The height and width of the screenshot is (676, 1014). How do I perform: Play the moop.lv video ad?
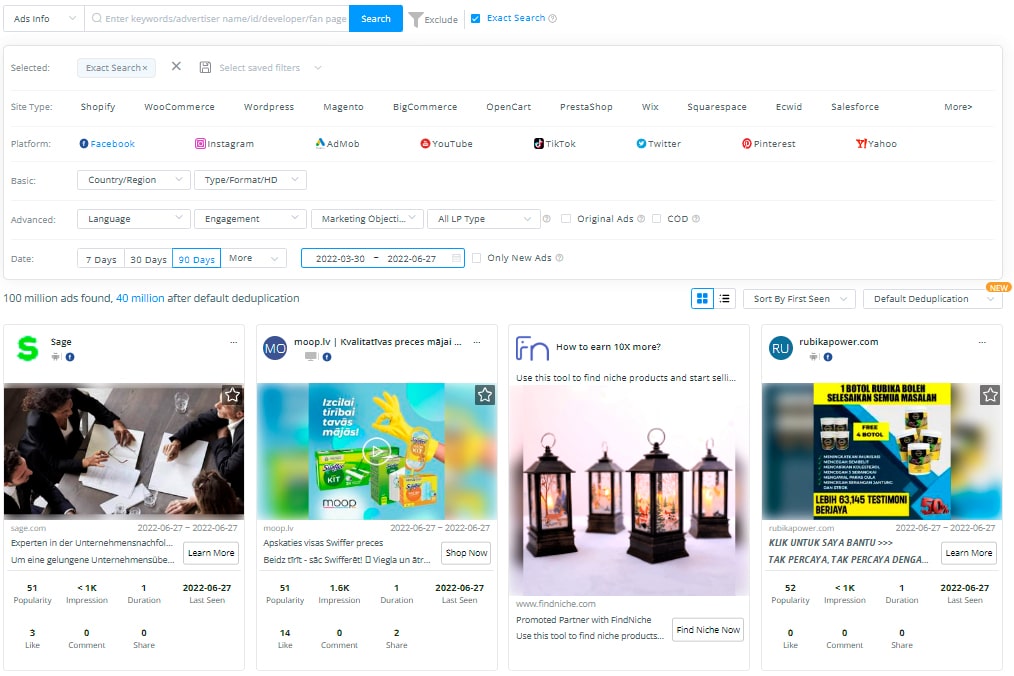coord(376,451)
